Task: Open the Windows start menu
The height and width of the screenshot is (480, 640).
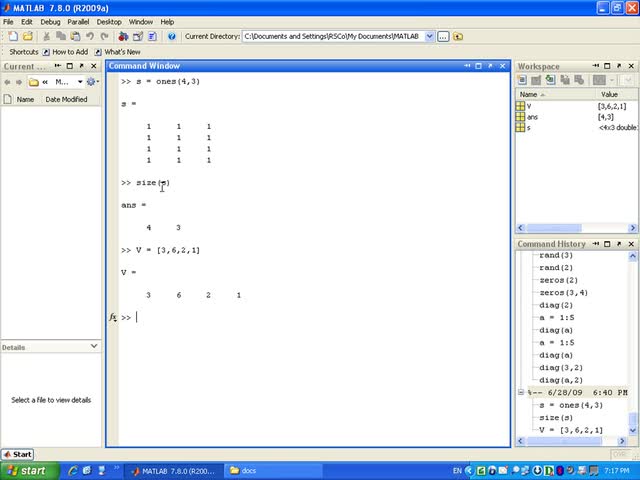Action: (x=29, y=471)
